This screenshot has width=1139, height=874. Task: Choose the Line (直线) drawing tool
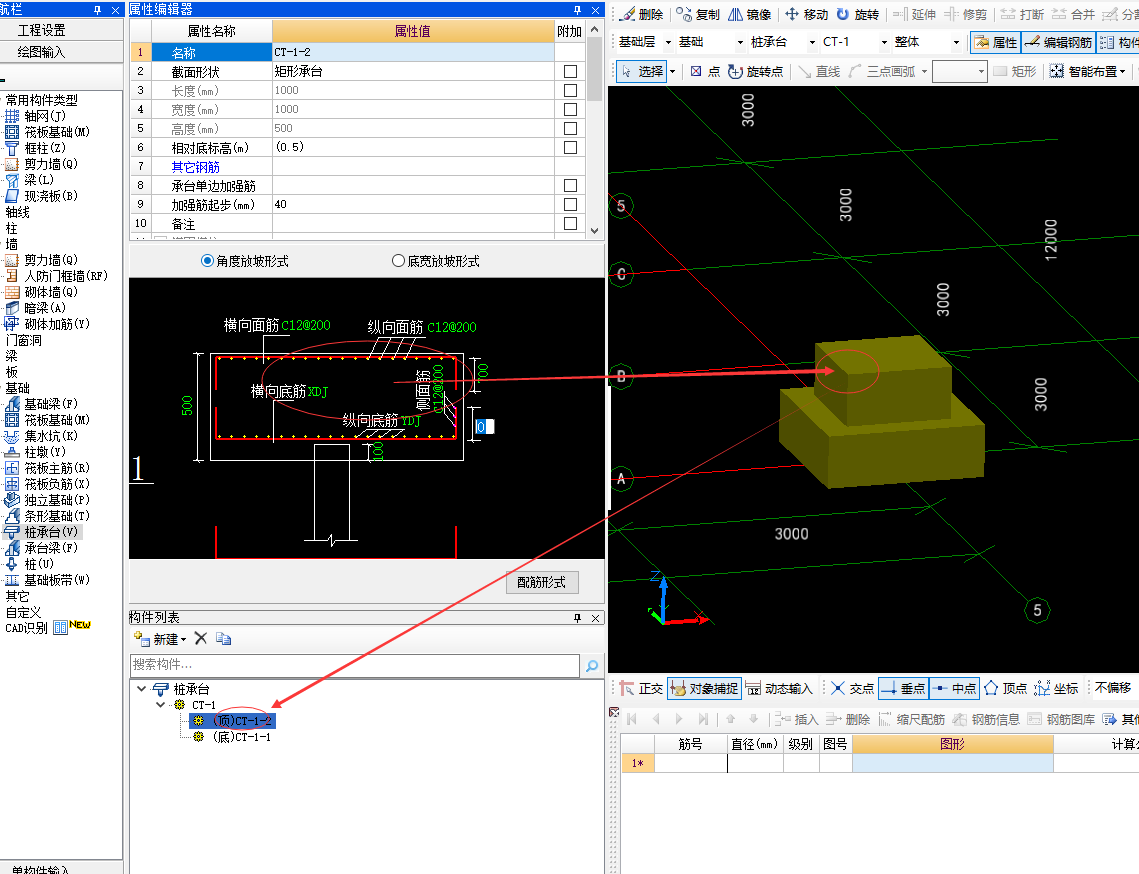pos(819,71)
